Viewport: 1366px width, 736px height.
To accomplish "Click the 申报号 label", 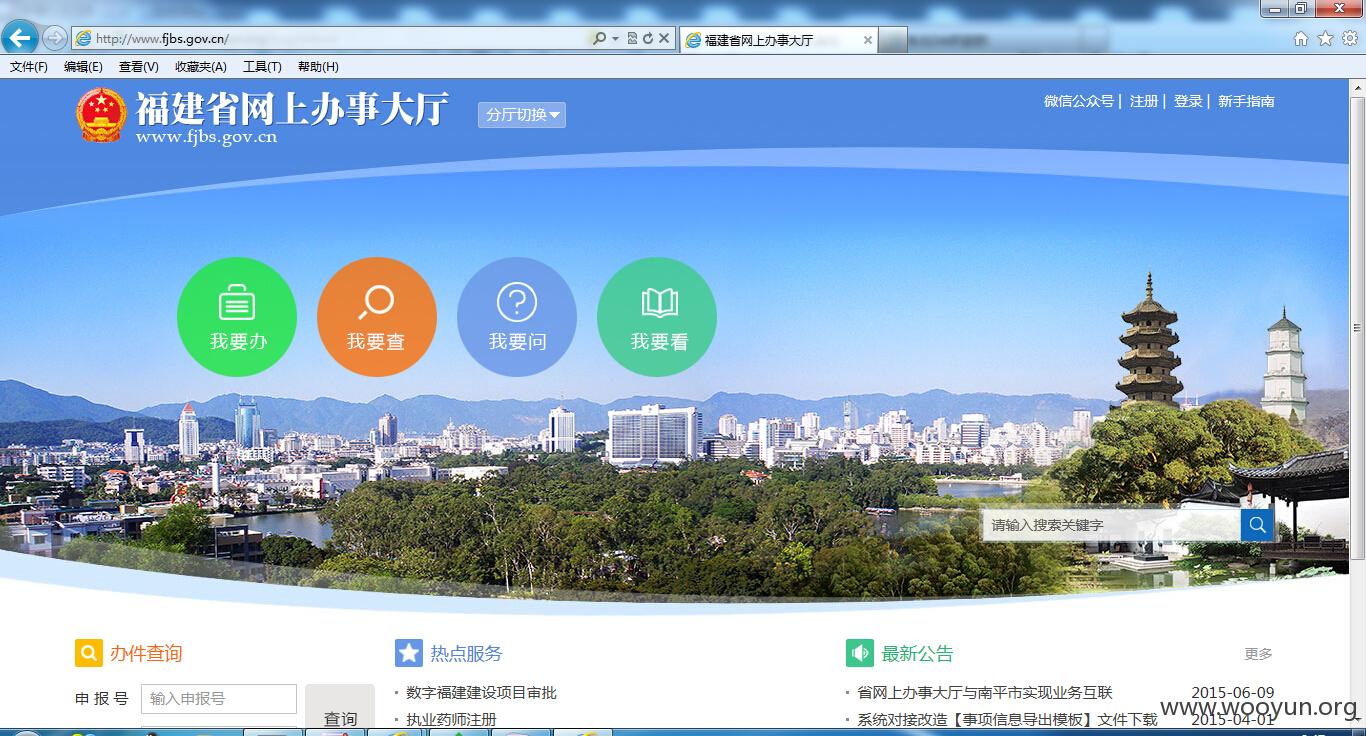I will tap(102, 698).
